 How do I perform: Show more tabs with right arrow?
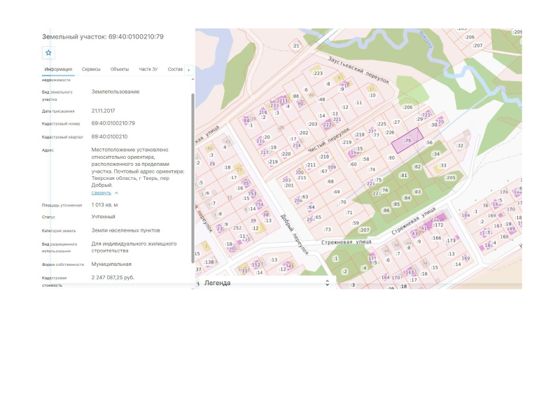189,70
